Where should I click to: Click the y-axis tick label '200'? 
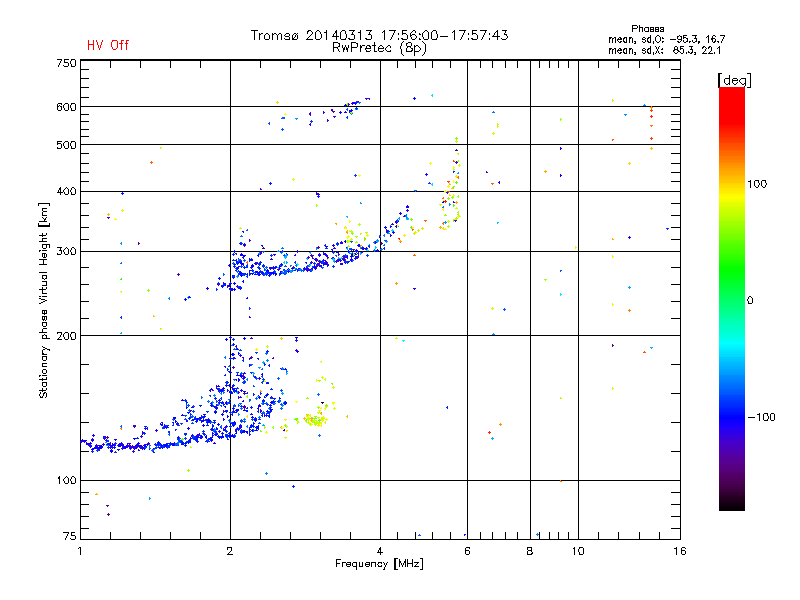(67, 336)
